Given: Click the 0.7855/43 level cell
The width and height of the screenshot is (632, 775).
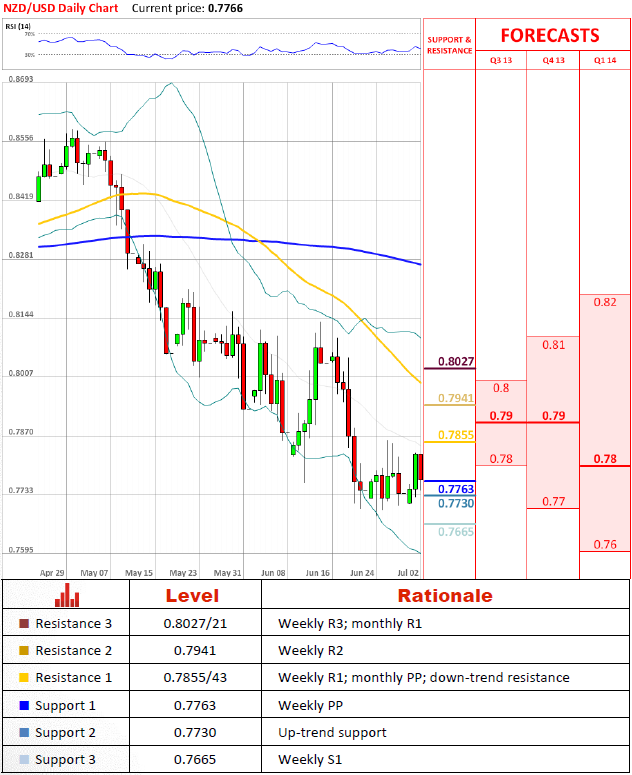Looking at the screenshot, I should pyautogui.click(x=195, y=678).
